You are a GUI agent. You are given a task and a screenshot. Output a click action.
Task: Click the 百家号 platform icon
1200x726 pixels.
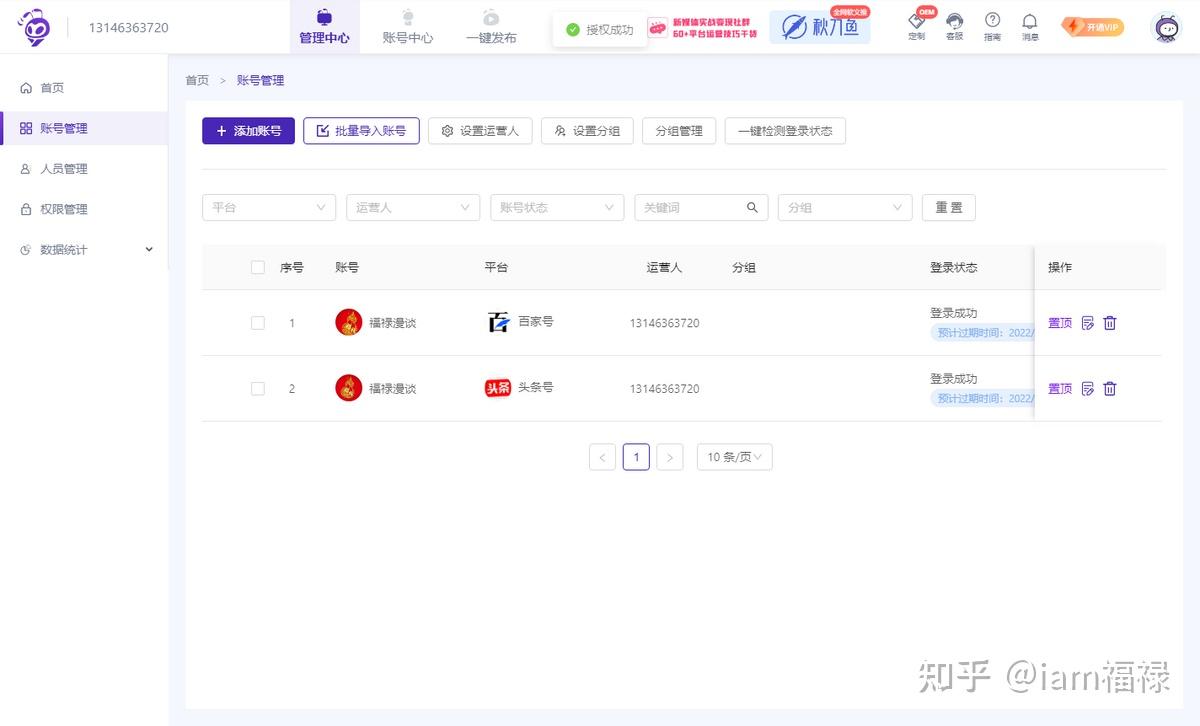[x=498, y=322]
